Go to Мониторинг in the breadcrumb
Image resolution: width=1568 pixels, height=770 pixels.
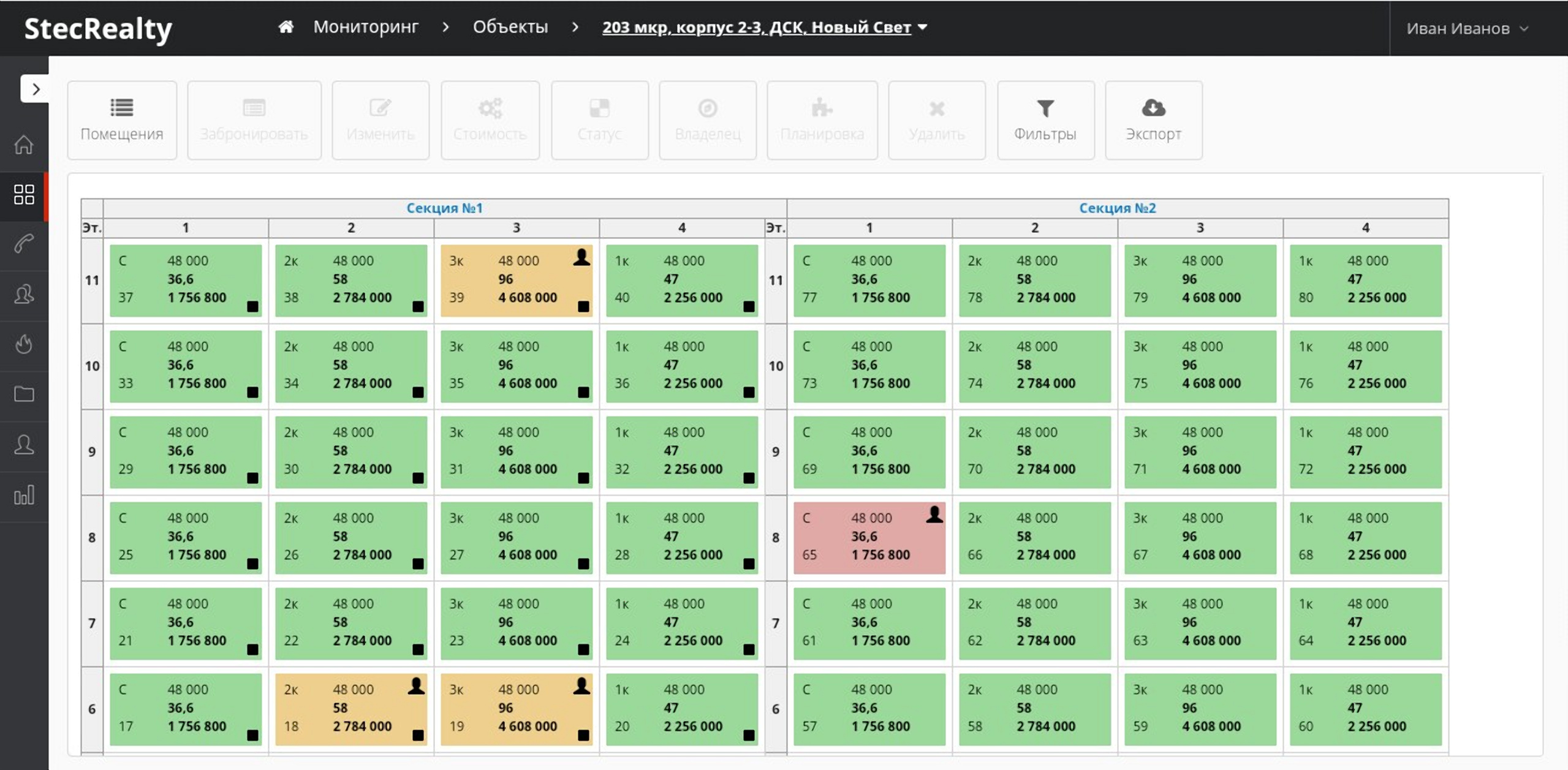click(366, 27)
